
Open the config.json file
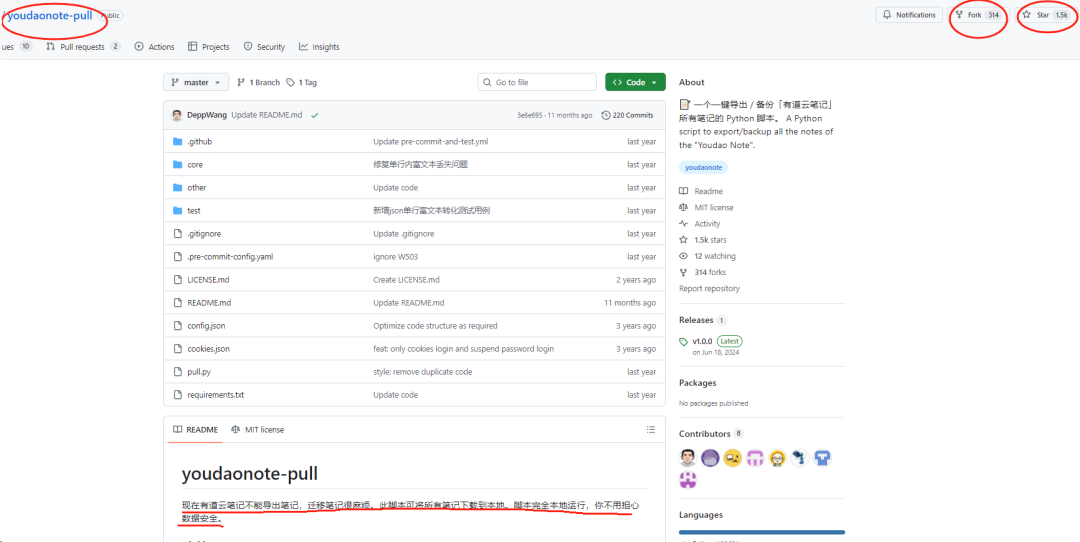pos(206,326)
